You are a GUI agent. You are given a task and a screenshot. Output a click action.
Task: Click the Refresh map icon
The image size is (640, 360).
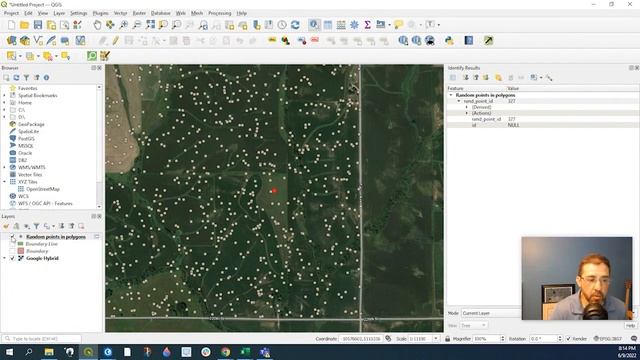[296, 25]
